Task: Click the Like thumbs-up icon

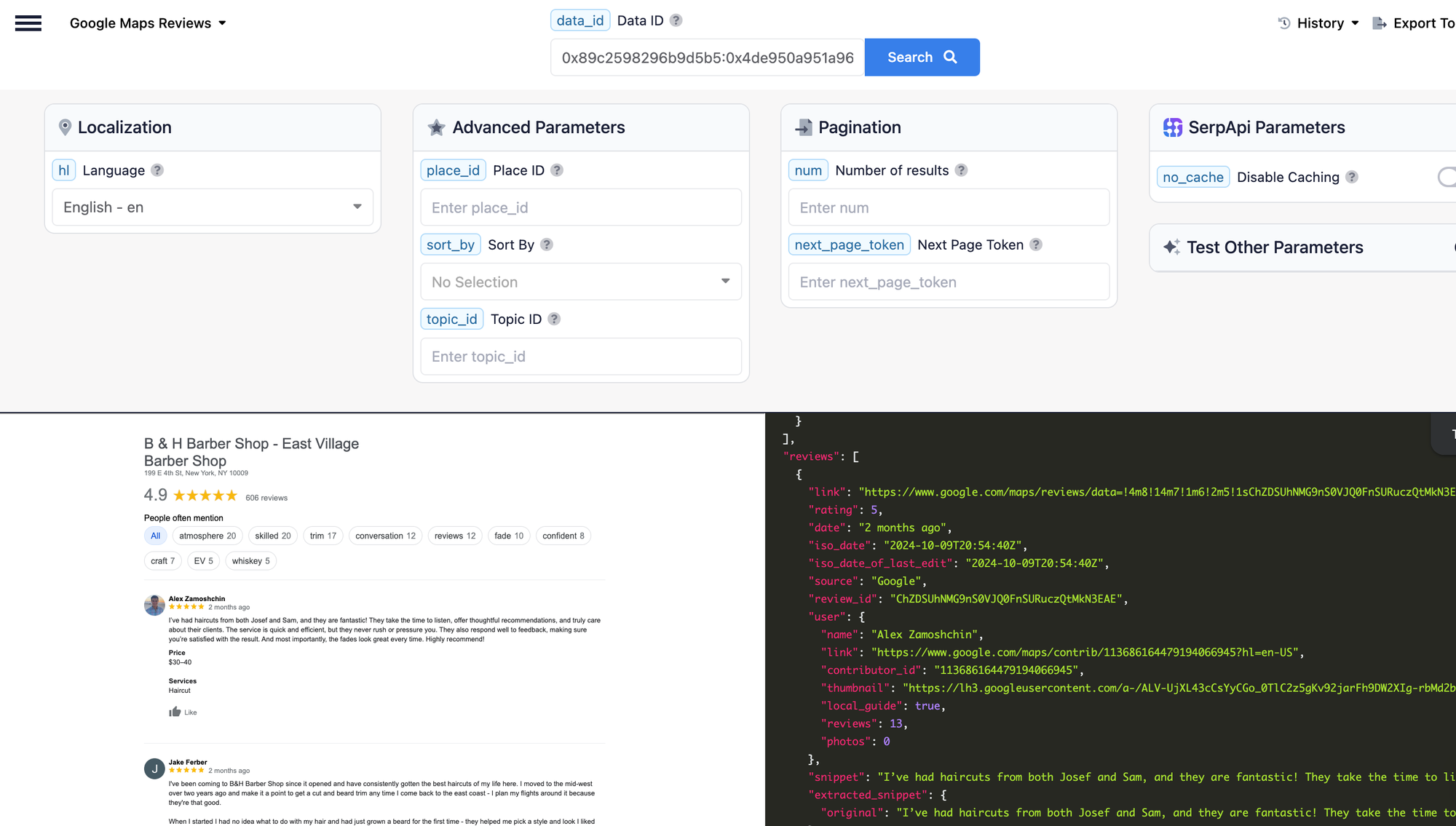Action: tap(175, 712)
